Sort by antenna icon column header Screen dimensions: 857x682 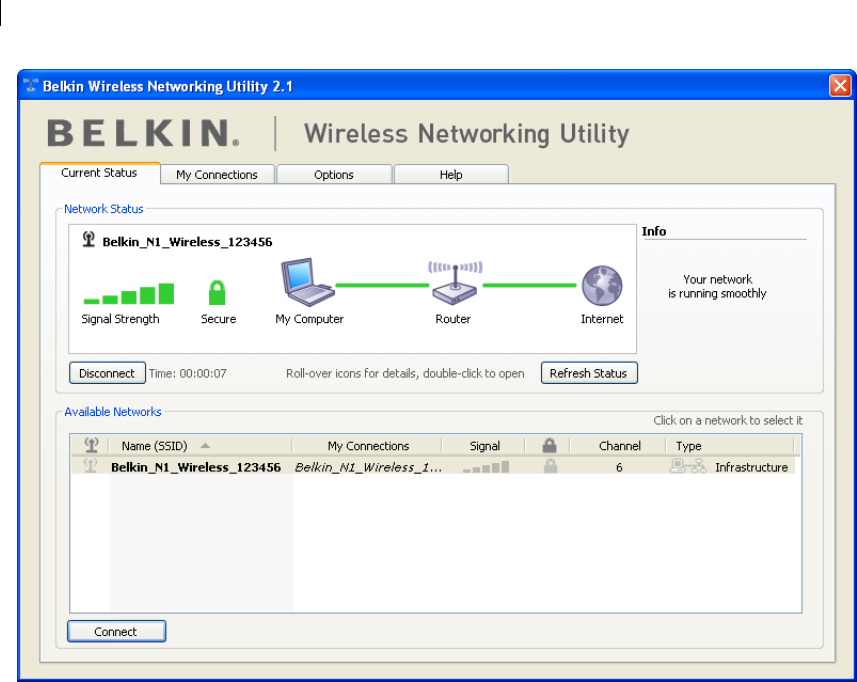click(x=91, y=445)
